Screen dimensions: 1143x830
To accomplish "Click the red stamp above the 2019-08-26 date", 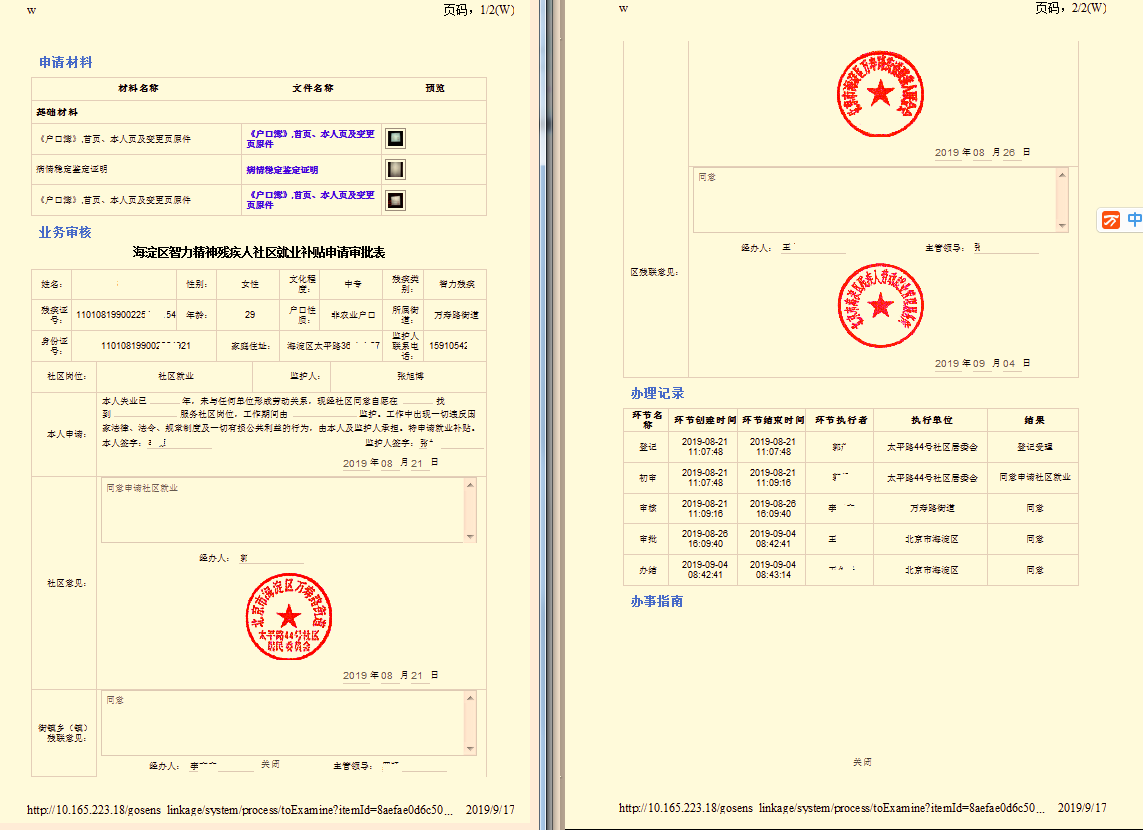I will pyautogui.click(x=881, y=93).
